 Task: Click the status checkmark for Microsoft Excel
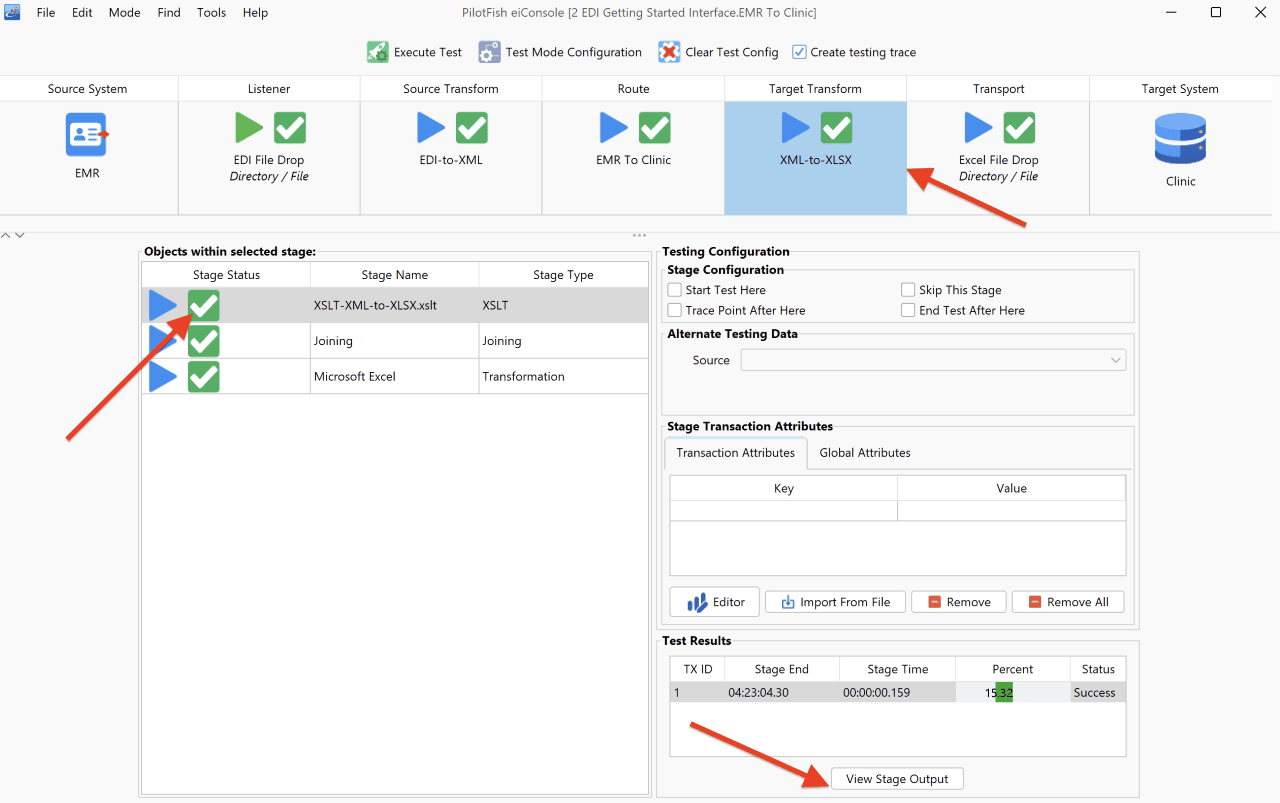(x=204, y=377)
